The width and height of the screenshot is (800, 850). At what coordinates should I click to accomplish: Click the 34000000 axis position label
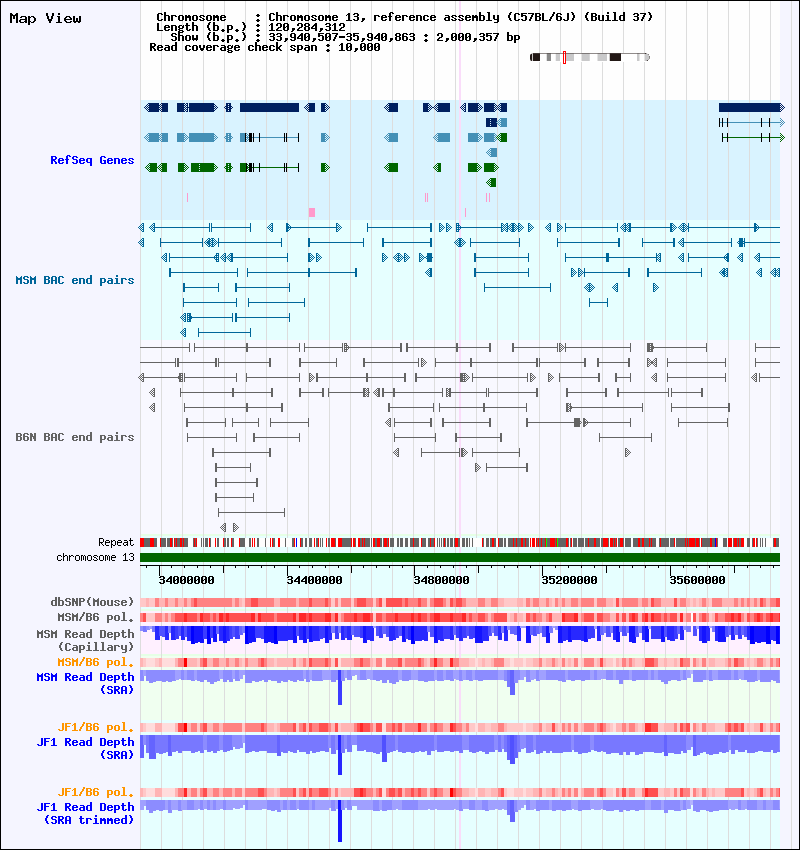[x=186, y=580]
